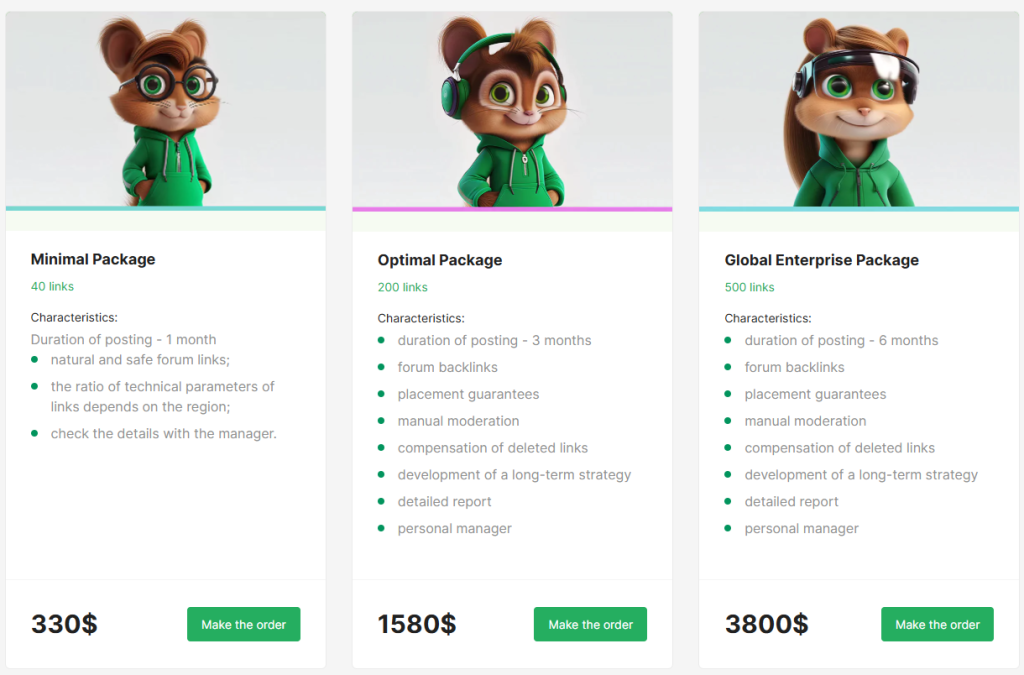Click the pink bar under the Optimal image
This screenshot has width=1024, height=675.
(x=512, y=209)
